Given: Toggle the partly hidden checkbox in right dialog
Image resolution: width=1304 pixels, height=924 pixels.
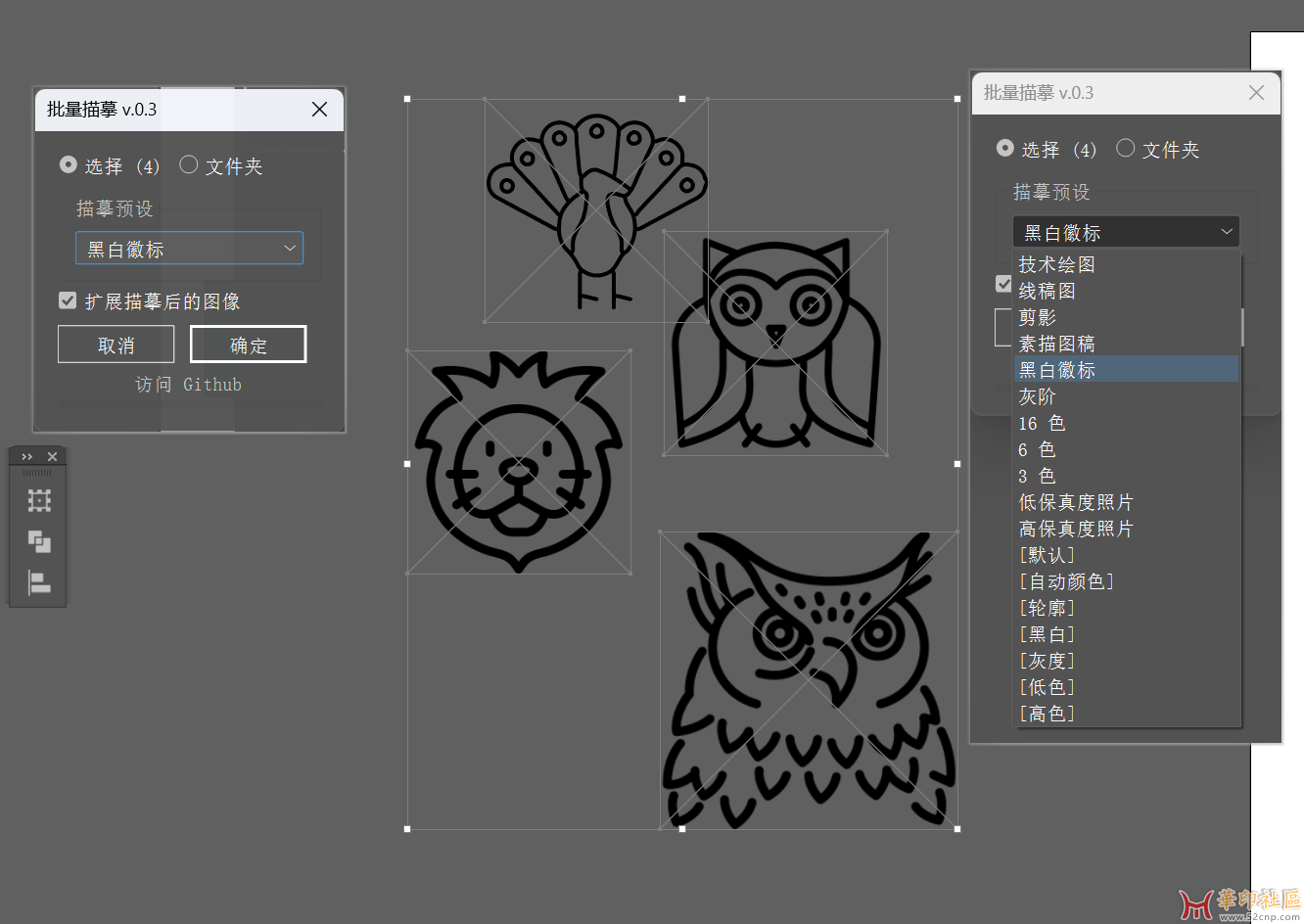Looking at the screenshot, I should [1003, 284].
